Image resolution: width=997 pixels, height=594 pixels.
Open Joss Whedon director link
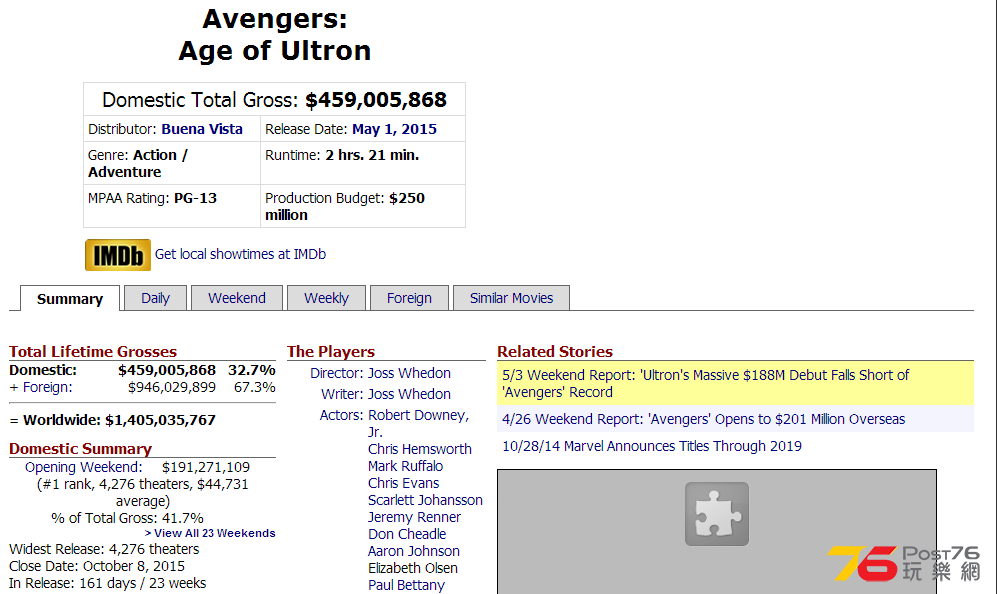[x=409, y=373]
